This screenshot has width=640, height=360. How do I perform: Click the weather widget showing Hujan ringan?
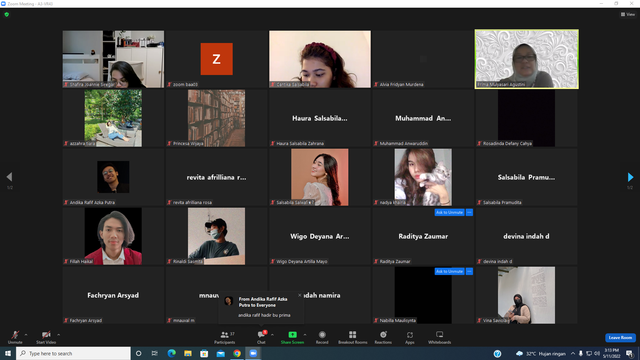[540, 353]
